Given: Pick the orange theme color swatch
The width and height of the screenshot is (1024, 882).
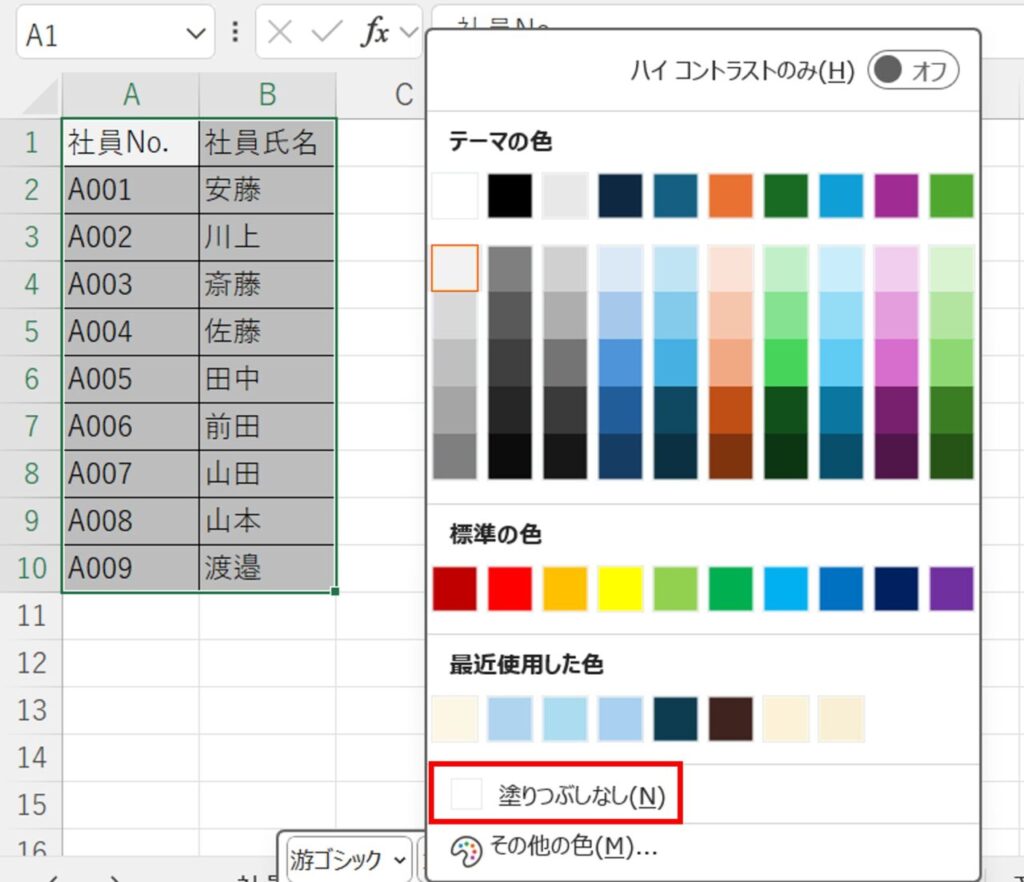Looking at the screenshot, I should 731,195.
